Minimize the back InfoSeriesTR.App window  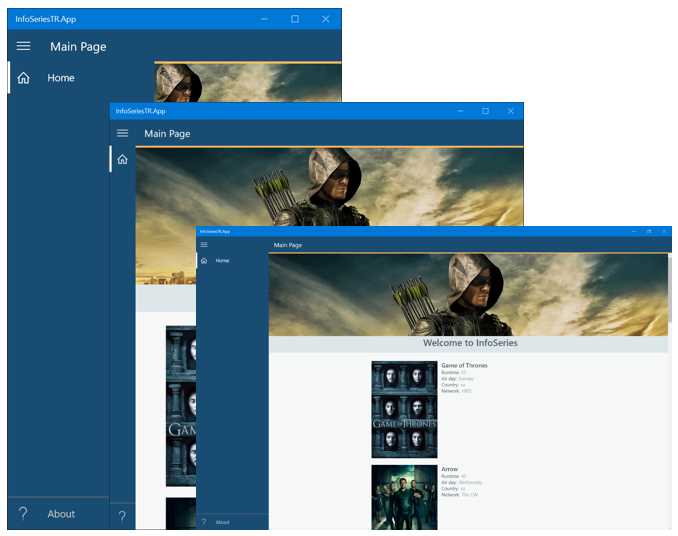(x=264, y=19)
